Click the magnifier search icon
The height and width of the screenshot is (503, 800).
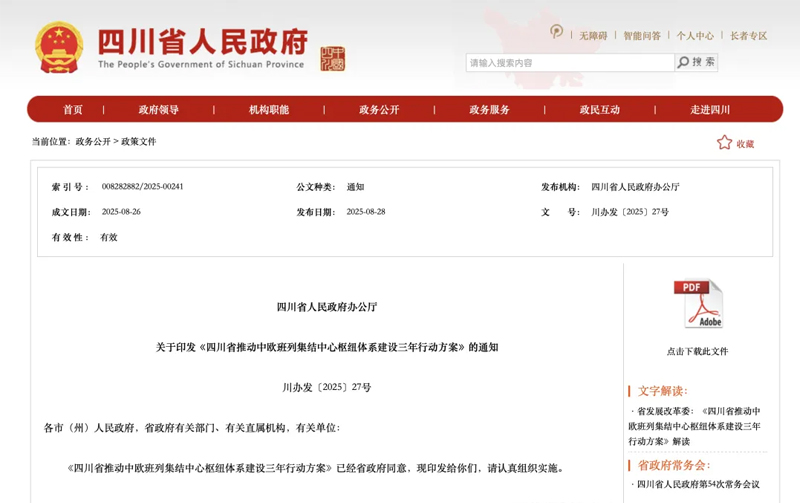(684, 62)
